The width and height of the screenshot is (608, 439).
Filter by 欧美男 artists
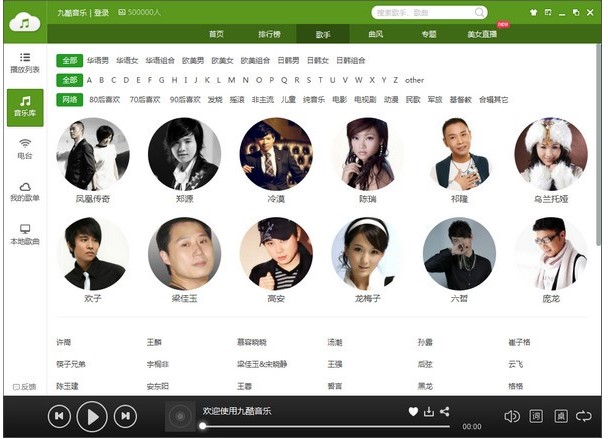(x=193, y=60)
